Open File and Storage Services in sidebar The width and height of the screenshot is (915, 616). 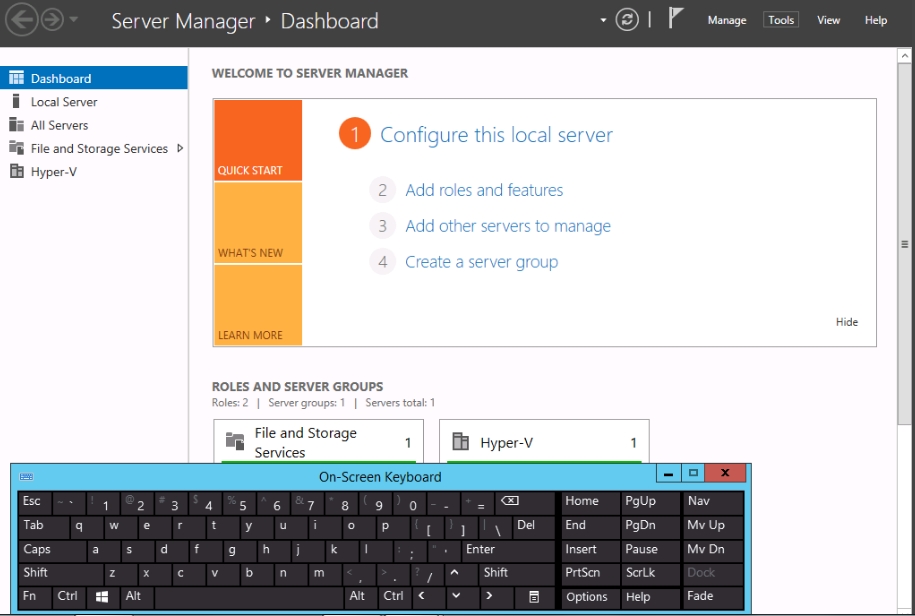94,148
